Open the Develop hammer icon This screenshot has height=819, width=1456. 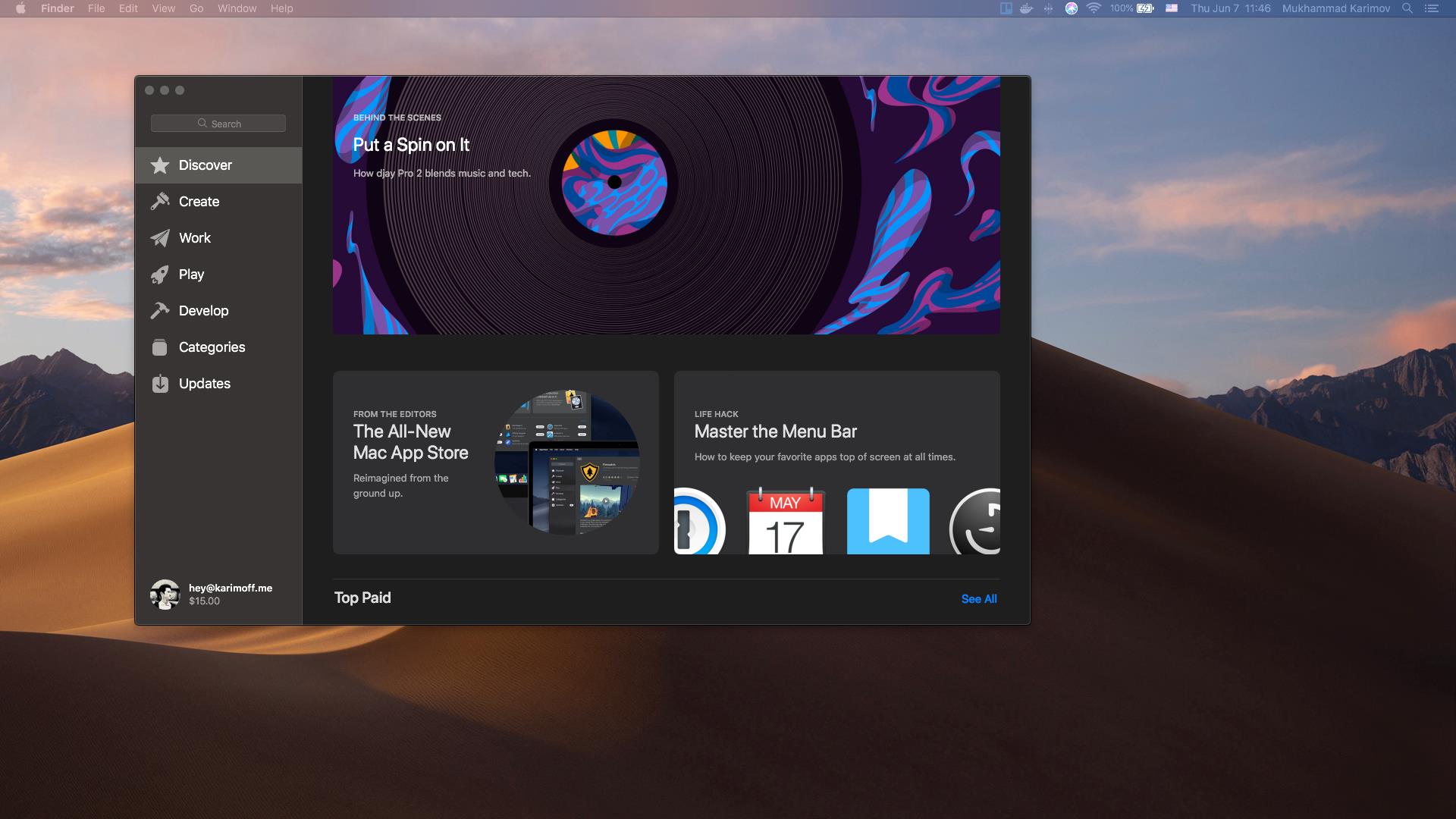coord(159,311)
